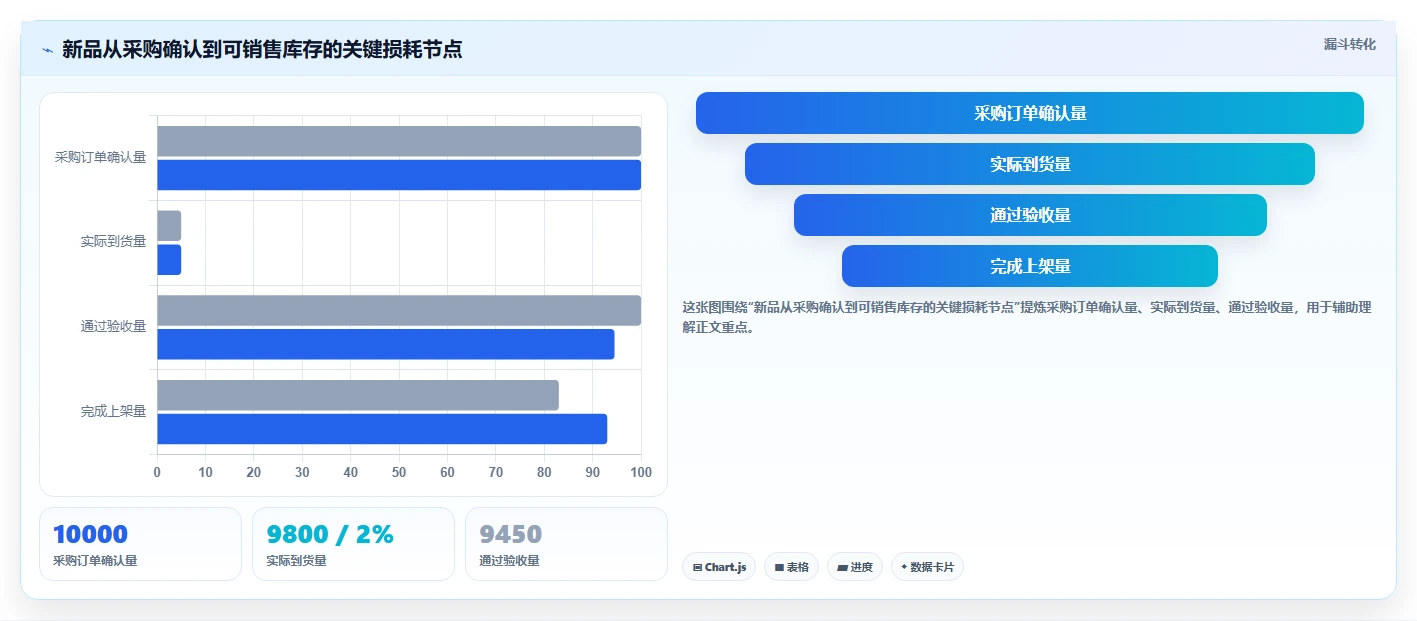Click the x-axis tick labeled 10
Screen dimensions: 1417x621
[205, 472]
